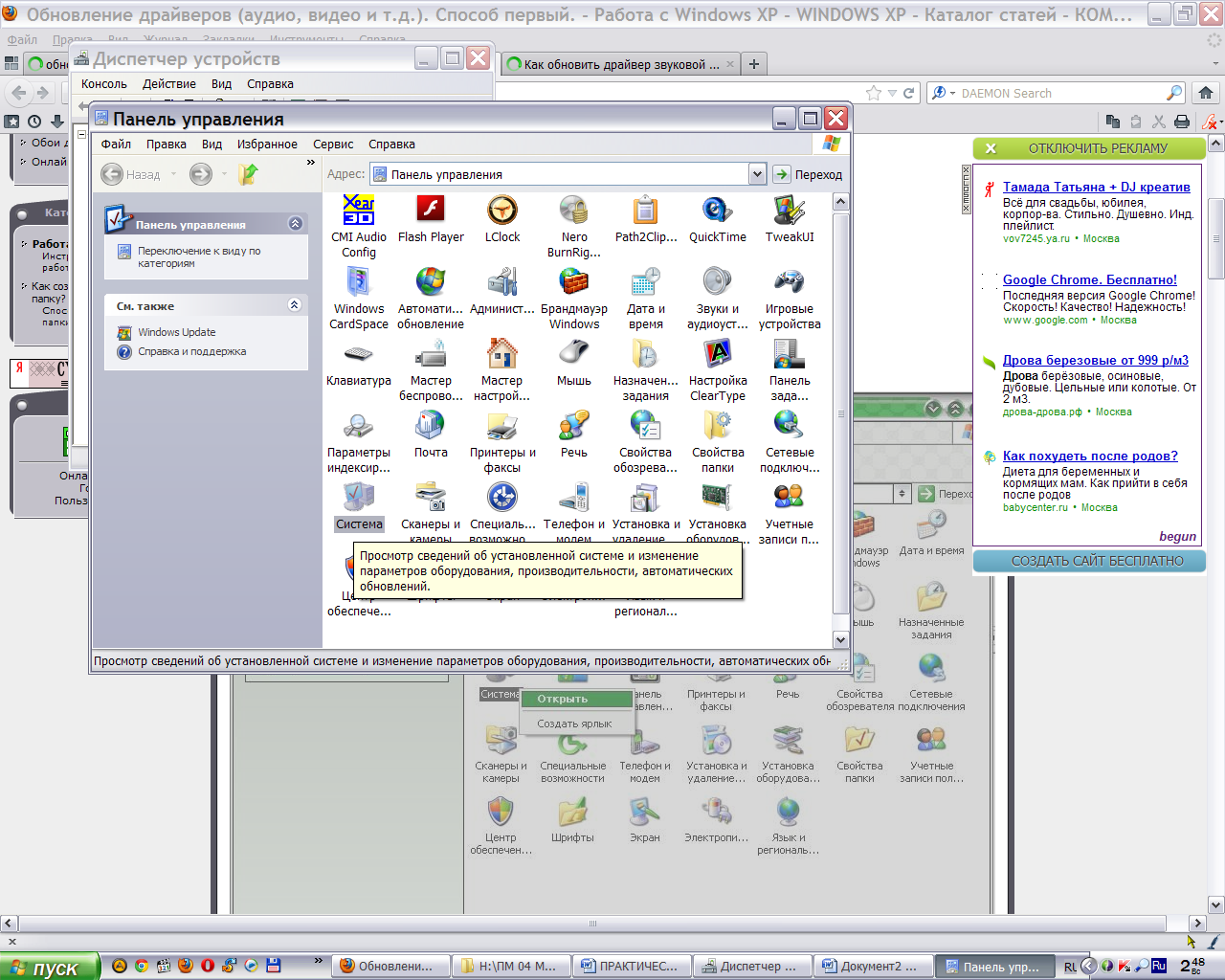Click the browser horizontal scrollbar thumb
The width and height of the screenshot is (1225, 980).
(x=593, y=924)
